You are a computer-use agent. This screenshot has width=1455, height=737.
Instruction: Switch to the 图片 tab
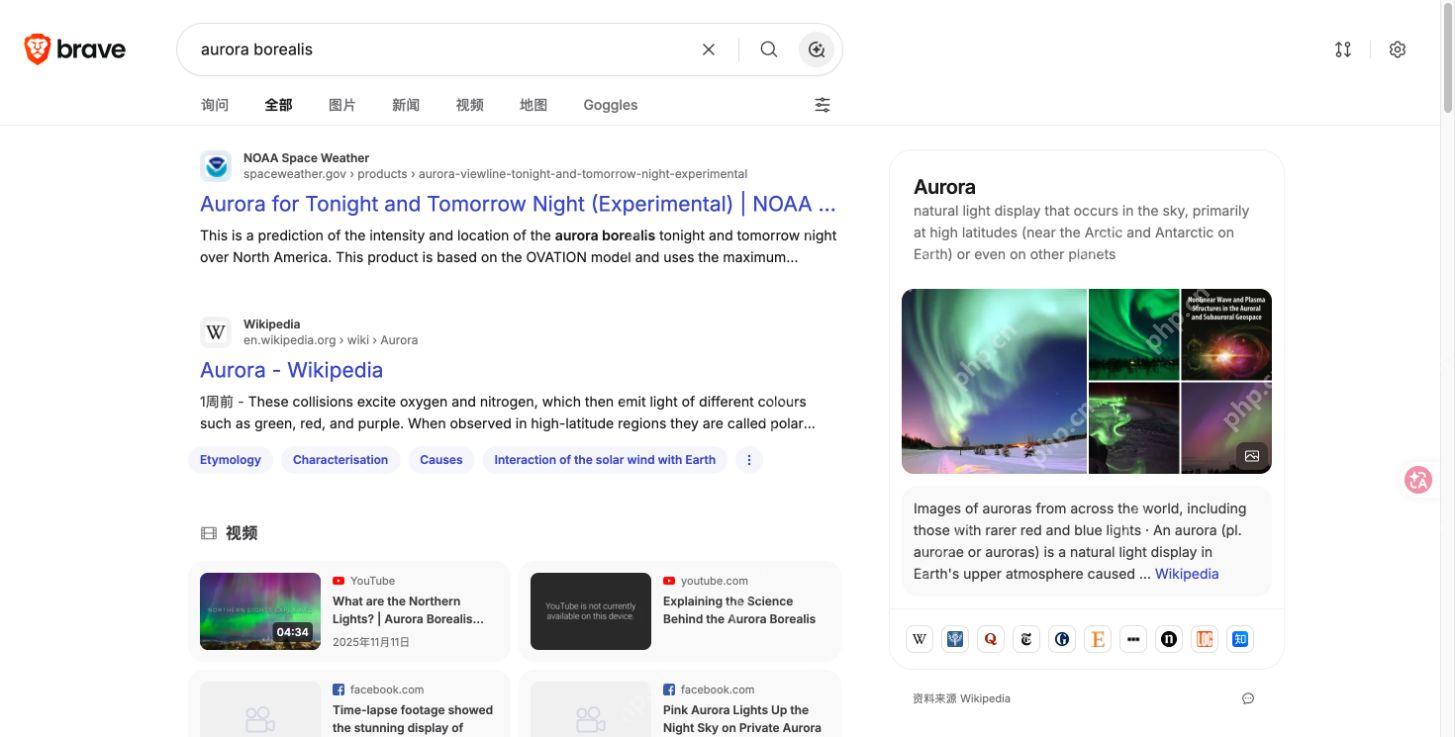(x=342, y=105)
